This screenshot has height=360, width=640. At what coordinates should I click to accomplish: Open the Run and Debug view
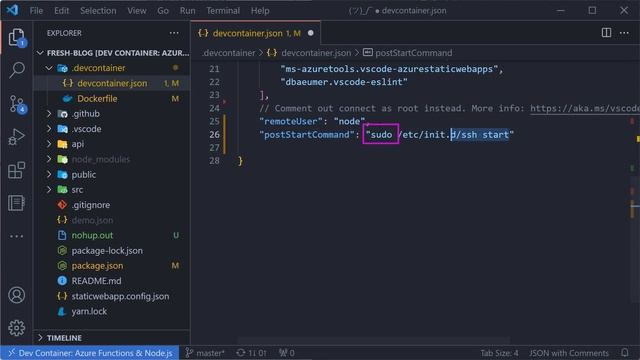tap(16, 137)
